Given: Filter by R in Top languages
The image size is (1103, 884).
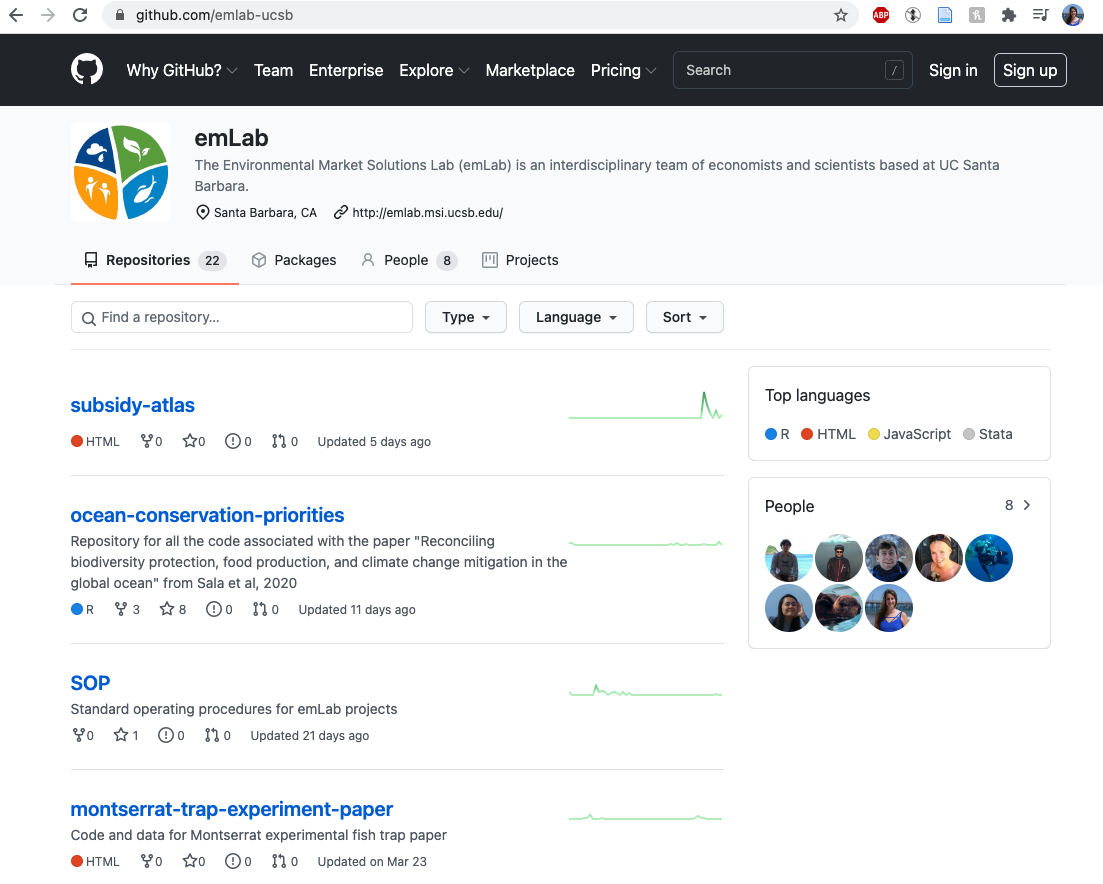Looking at the screenshot, I should click(x=777, y=434).
